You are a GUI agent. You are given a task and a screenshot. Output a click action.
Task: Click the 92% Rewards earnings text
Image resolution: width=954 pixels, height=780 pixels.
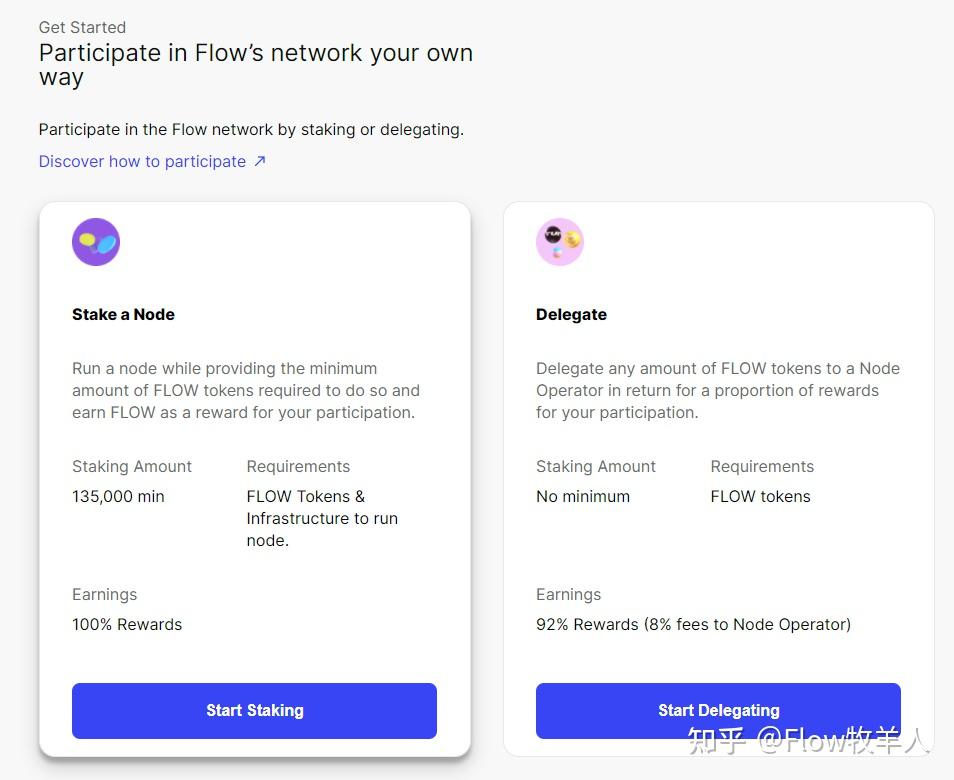694,624
